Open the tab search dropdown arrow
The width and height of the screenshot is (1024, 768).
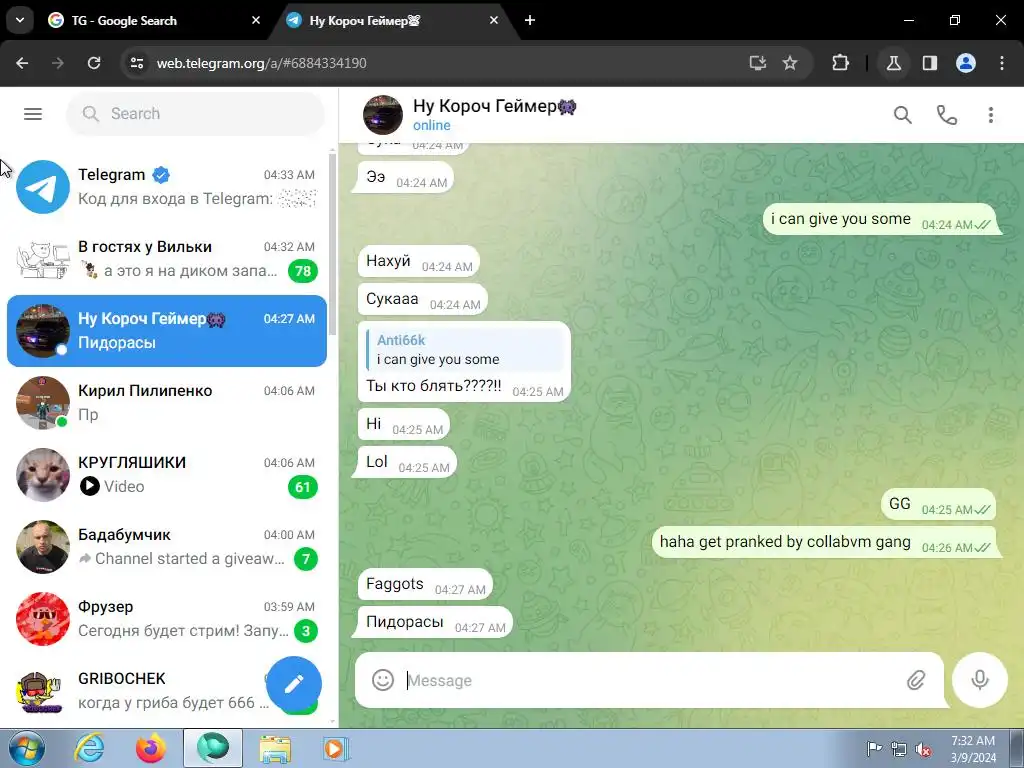point(20,20)
